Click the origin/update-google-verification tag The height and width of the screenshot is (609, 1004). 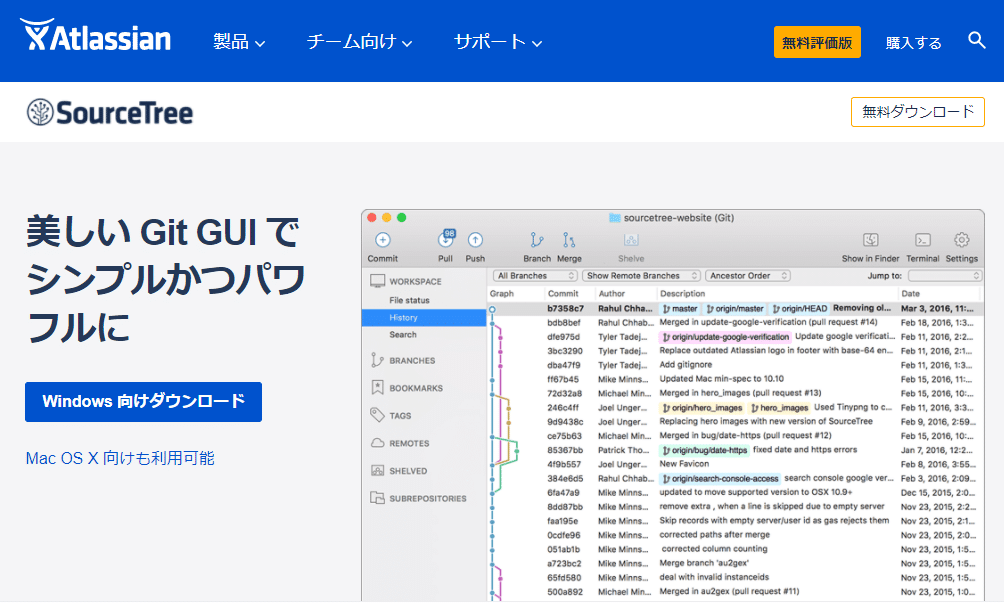725,337
